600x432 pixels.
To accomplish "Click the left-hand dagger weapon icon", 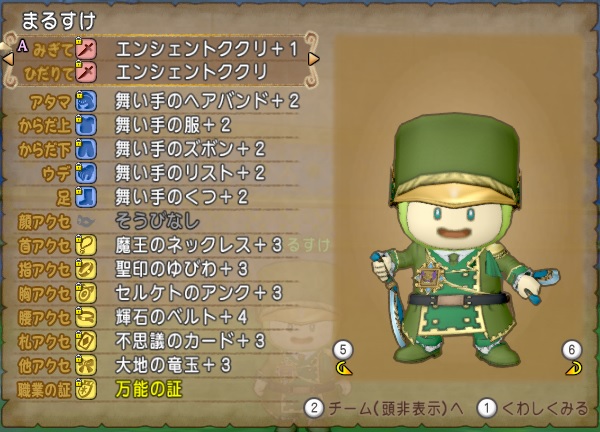I will coord(86,72).
